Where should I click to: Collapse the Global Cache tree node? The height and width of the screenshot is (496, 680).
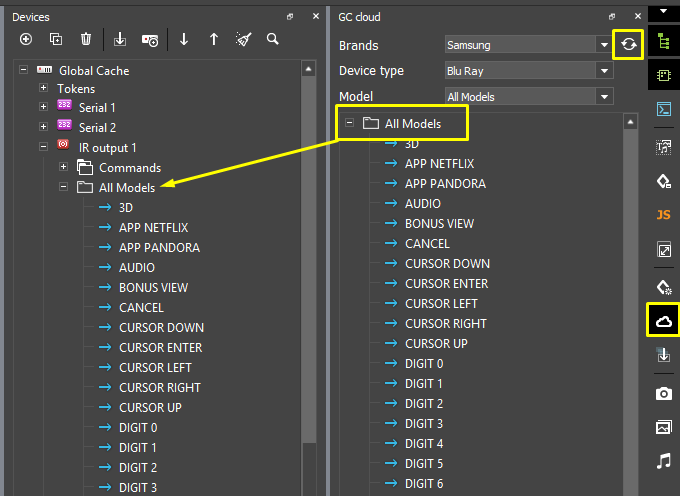(x=24, y=71)
